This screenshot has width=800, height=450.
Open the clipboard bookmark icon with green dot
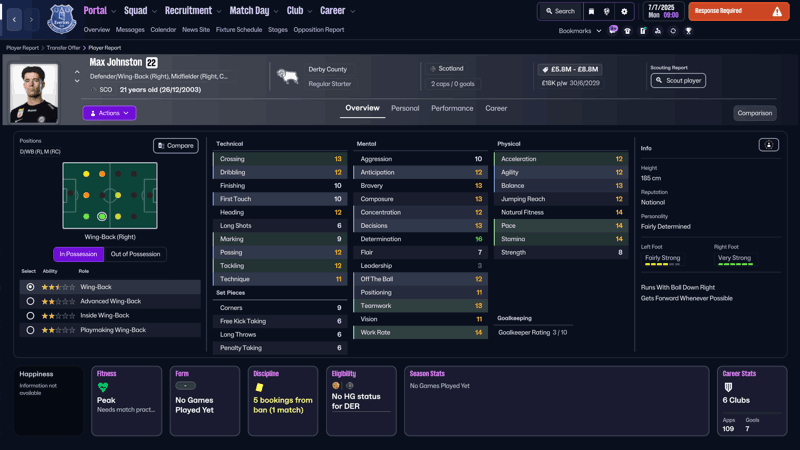(x=643, y=31)
